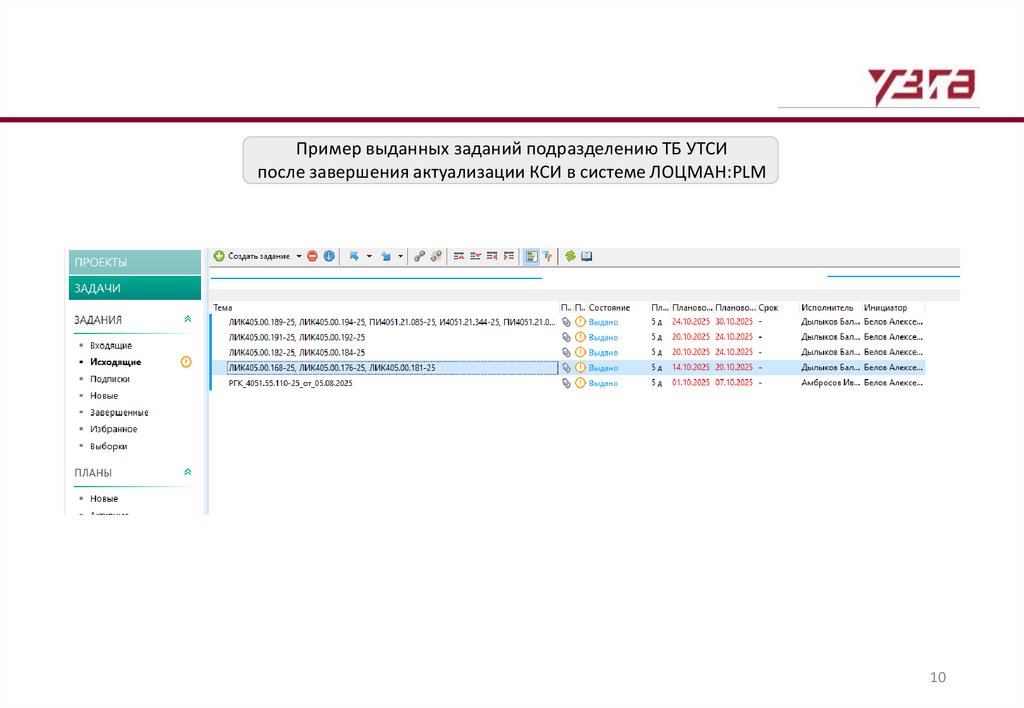Select task row ЛИК405.00.189-25, ЛИК405.00.194-25
This screenshot has height=708, width=1024.
[568, 322]
